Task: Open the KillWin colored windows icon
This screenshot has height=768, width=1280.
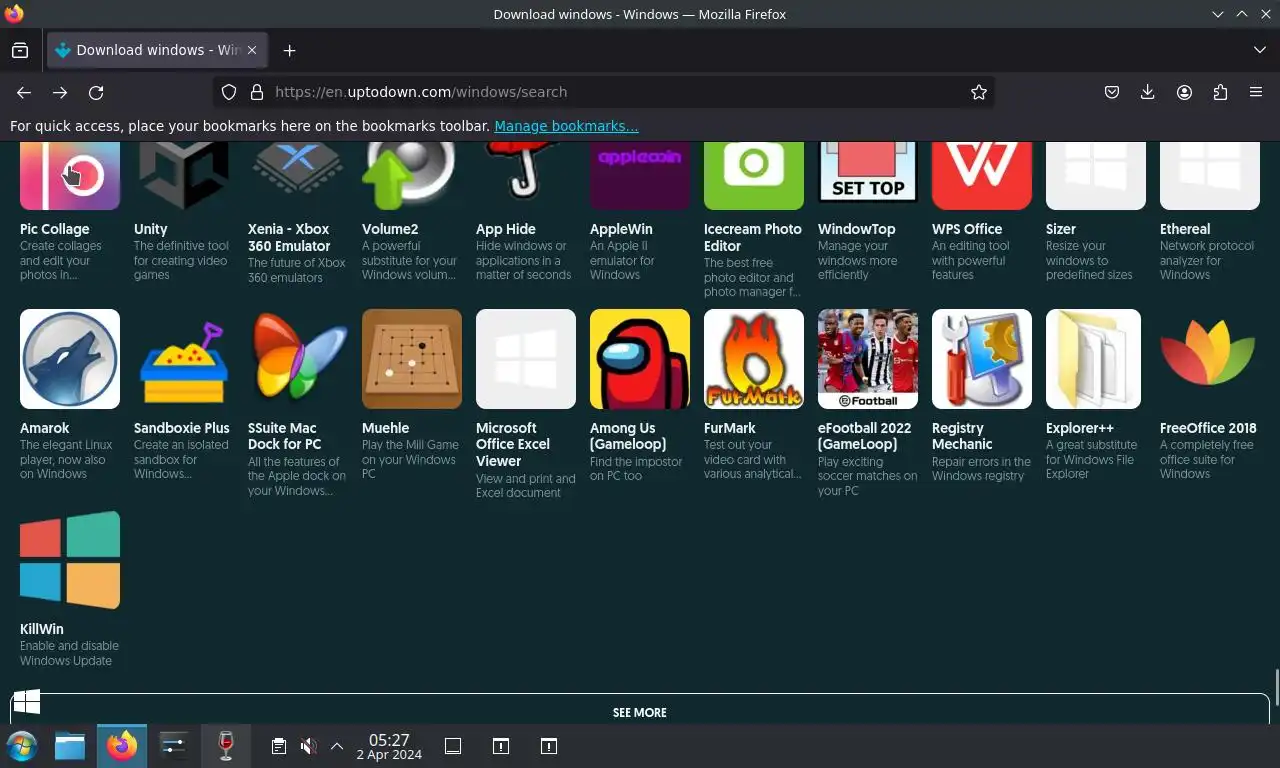Action: coord(70,560)
